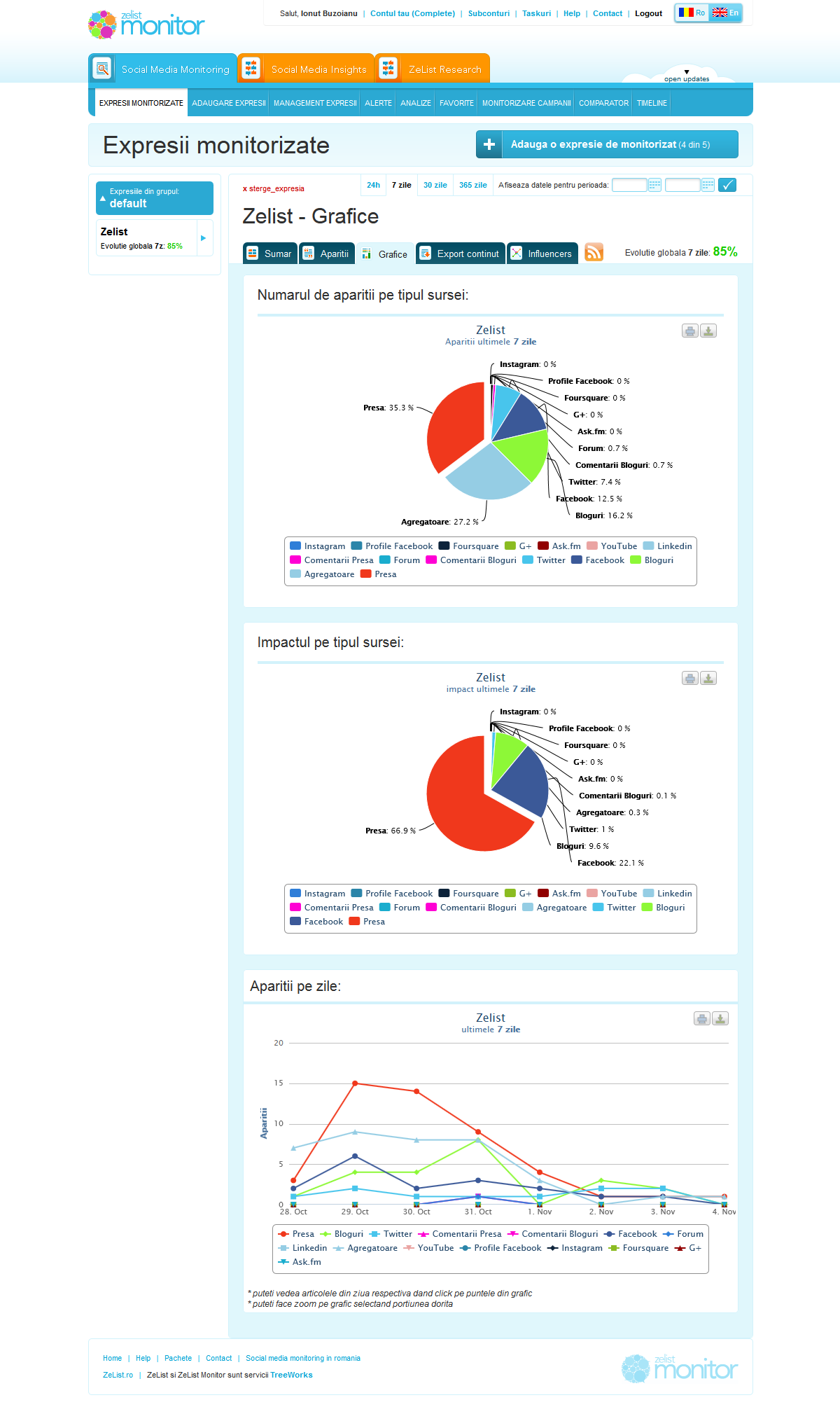Screen dimensions: 840x1428
Task: Toggle Twitter series in Aparitii pe zile legend
Action: pyautogui.click(x=391, y=1234)
